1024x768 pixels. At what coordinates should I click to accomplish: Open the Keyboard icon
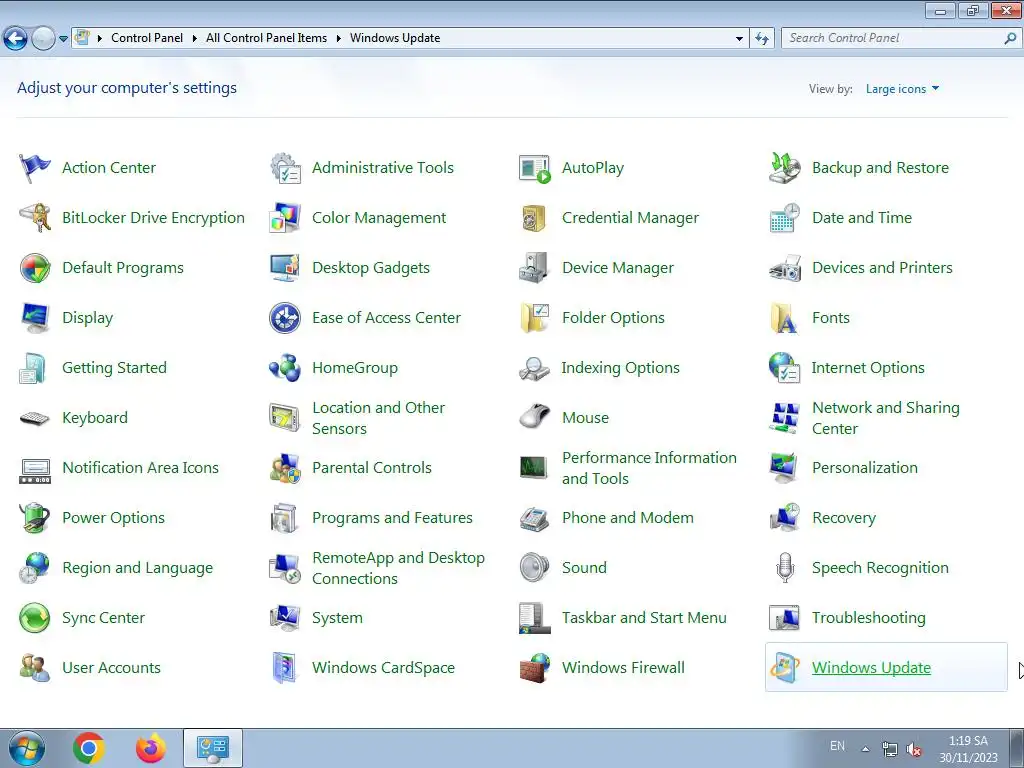pyautogui.click(x=35, y=418)
